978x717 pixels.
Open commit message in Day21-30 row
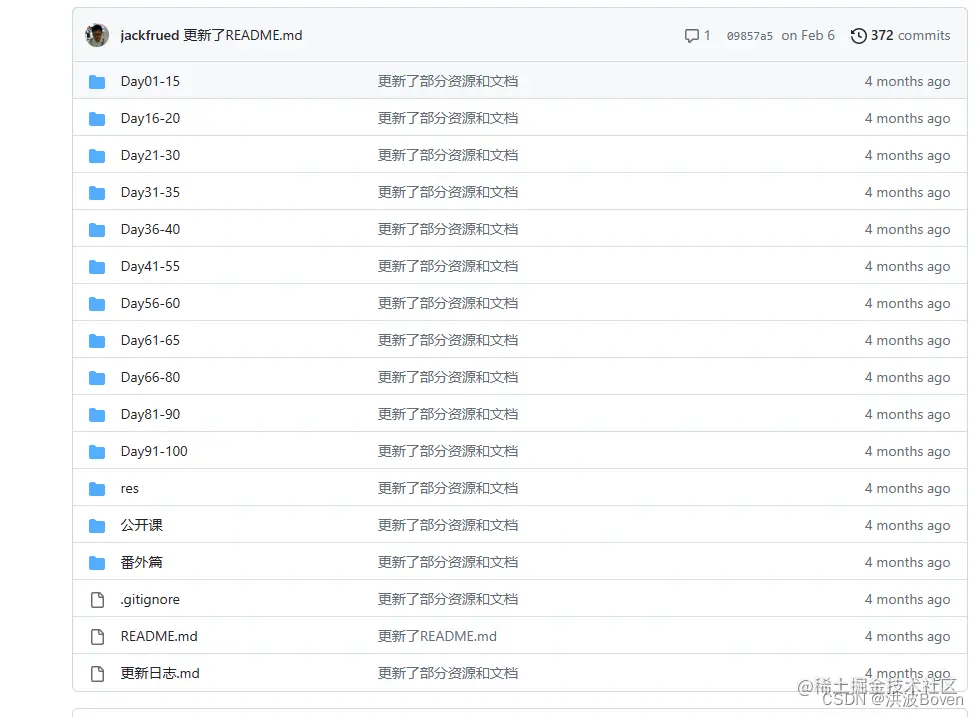[x=448, y=155]
